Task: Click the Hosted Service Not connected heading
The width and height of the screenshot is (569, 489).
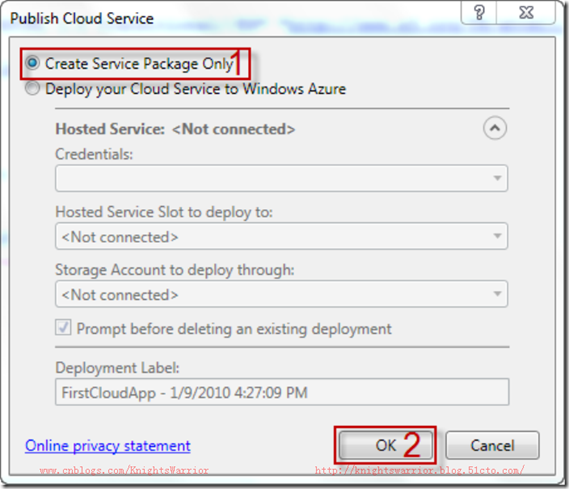Action: coord(175,129)
